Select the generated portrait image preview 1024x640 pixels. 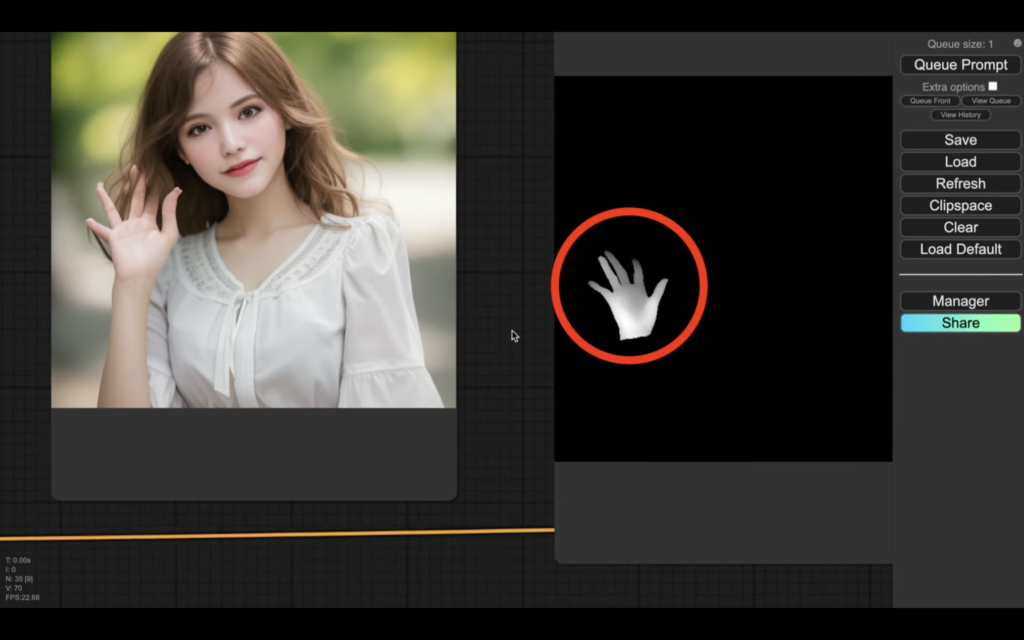253,220
